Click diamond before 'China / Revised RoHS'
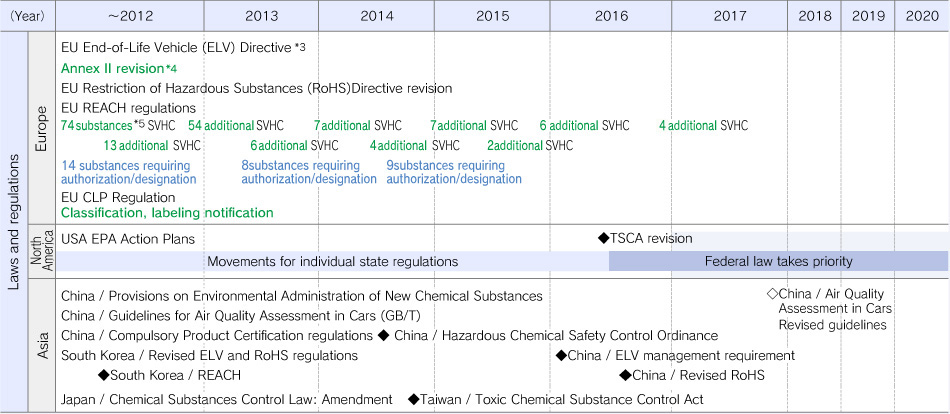 tap(626, 375)
